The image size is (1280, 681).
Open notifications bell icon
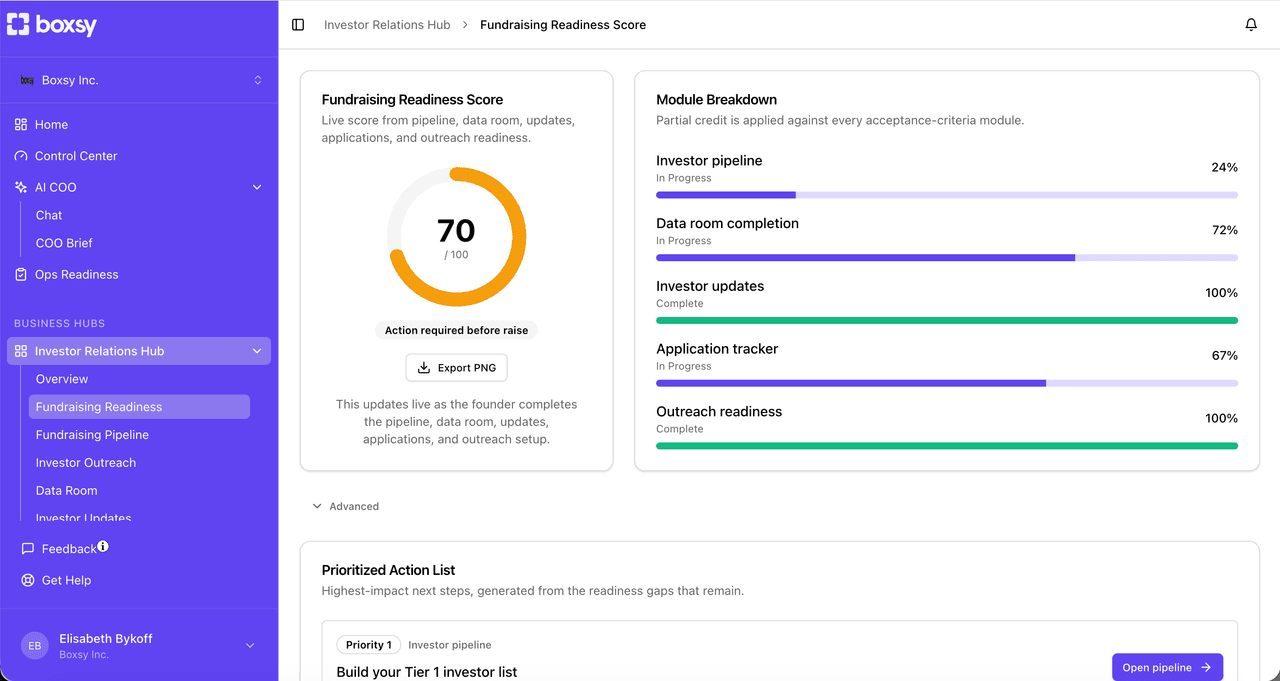pyautogui.click(x=1251, y=25)
